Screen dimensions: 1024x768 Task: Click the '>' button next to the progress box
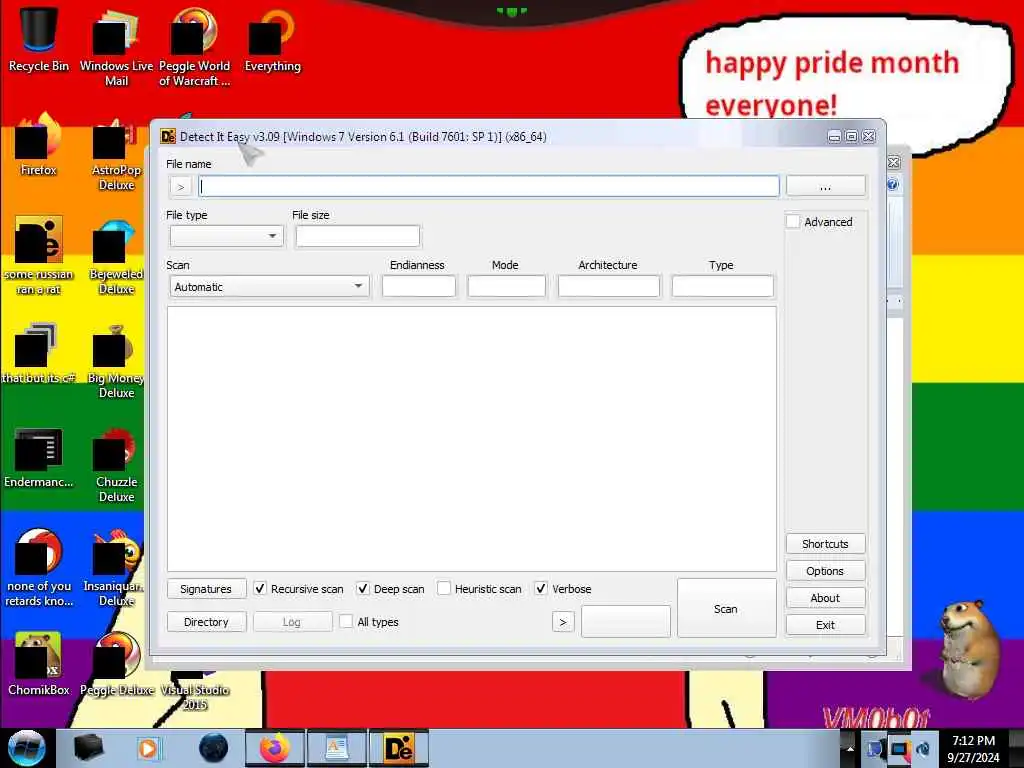[563, 622]
